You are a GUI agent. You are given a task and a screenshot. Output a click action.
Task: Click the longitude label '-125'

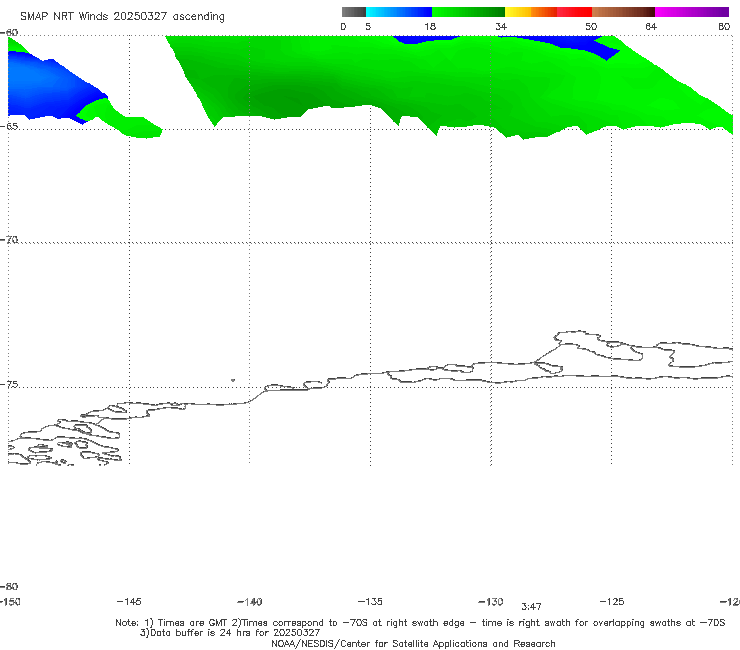[x=612, y=601]
